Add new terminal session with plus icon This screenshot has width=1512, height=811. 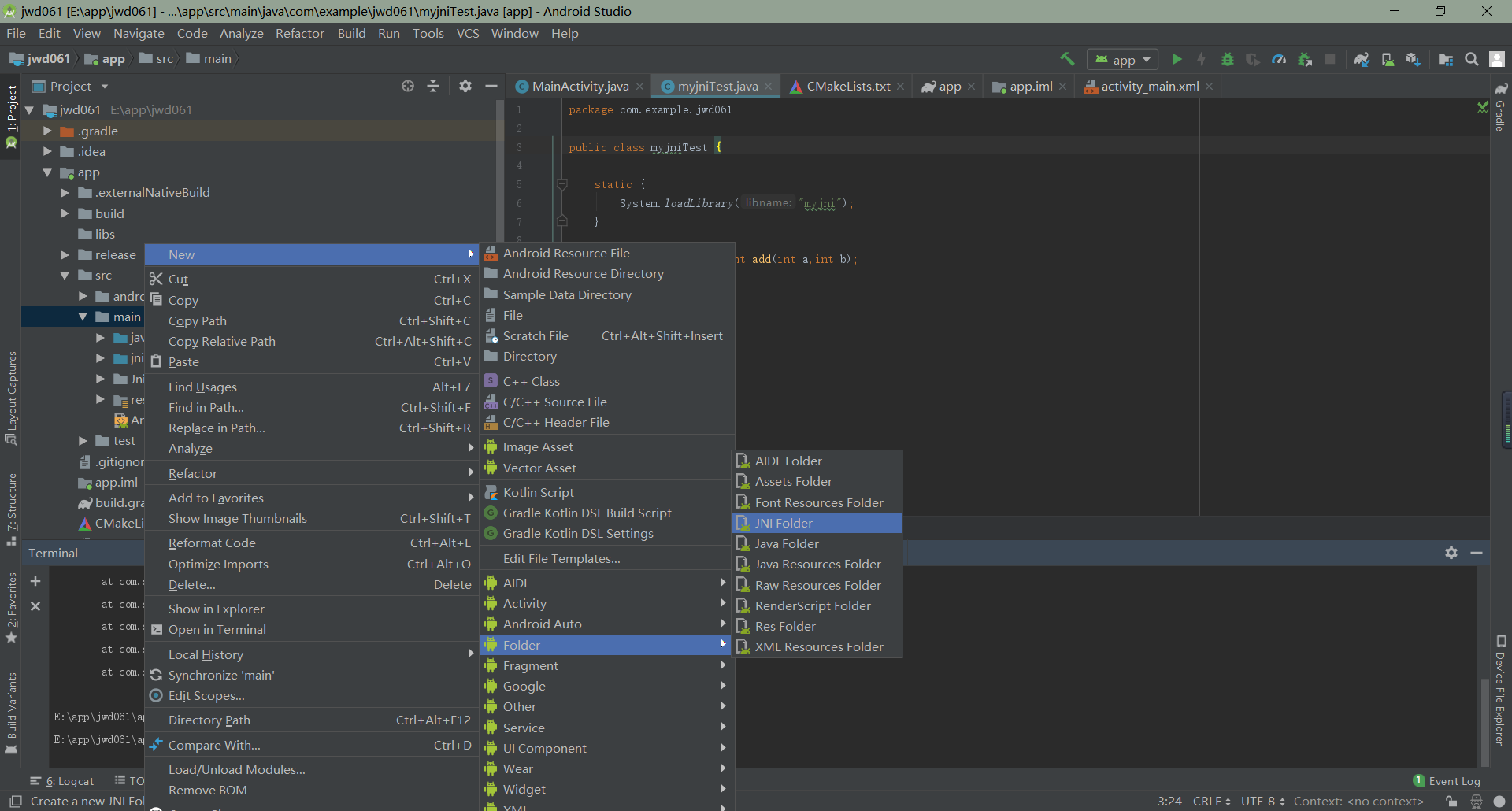coord(35,581)
